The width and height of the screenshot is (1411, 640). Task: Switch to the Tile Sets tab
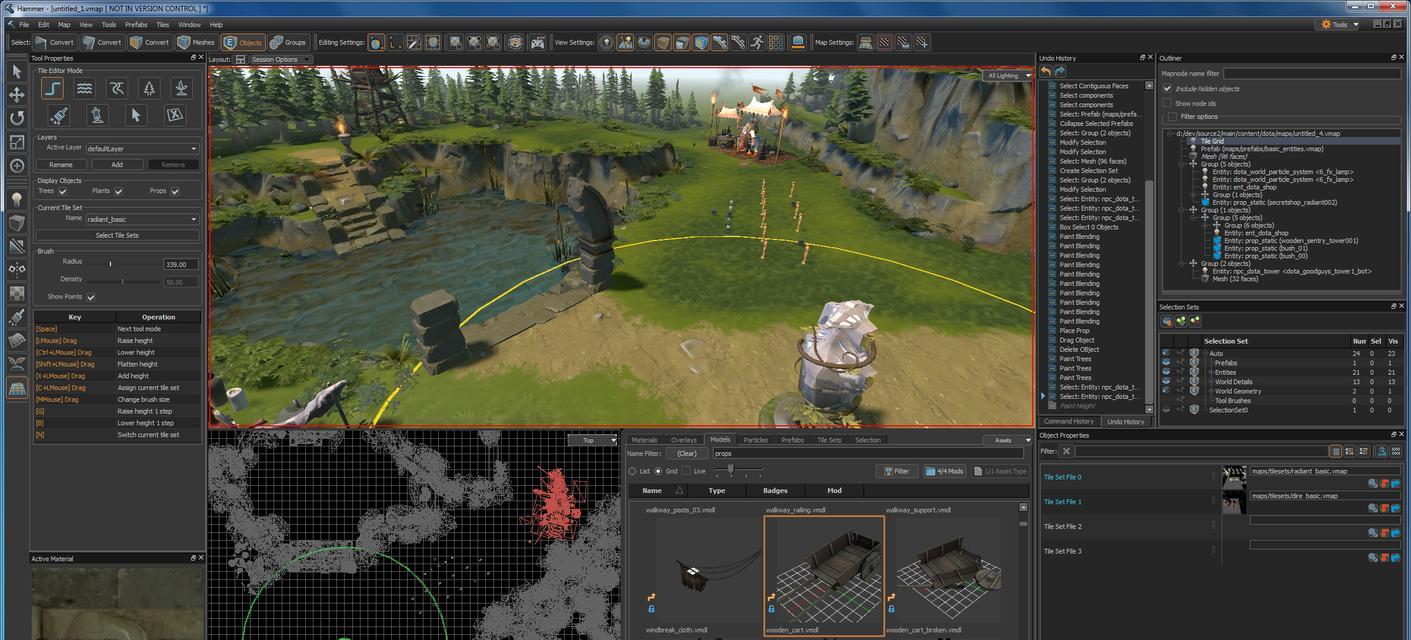830,440
